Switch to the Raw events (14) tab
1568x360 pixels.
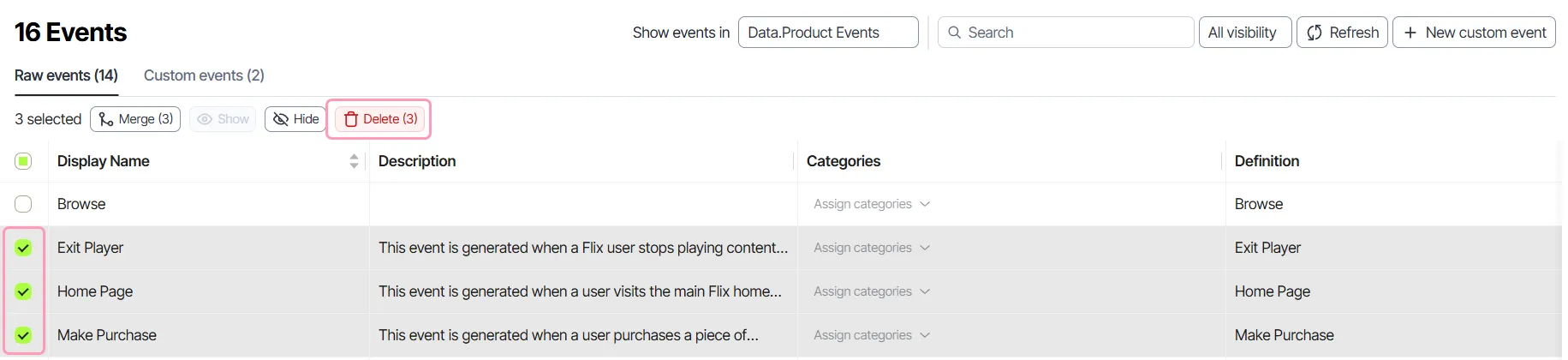(x=66, y=75)
